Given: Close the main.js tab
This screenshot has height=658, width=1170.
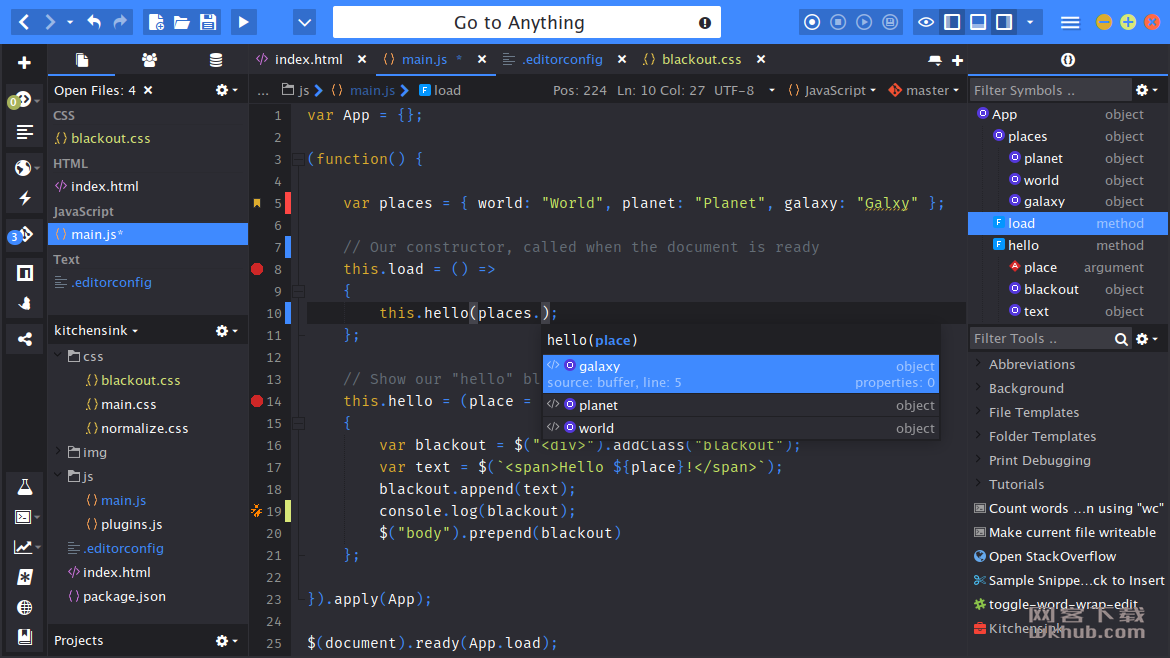Looking at the screenshot, I should coord(482,59).
